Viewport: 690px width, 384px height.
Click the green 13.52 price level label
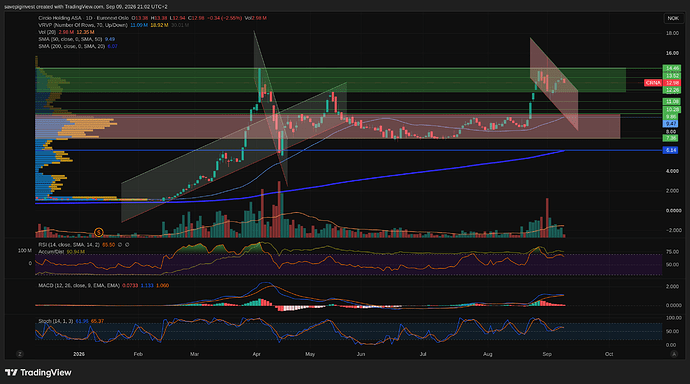click(x=672, y=76)
